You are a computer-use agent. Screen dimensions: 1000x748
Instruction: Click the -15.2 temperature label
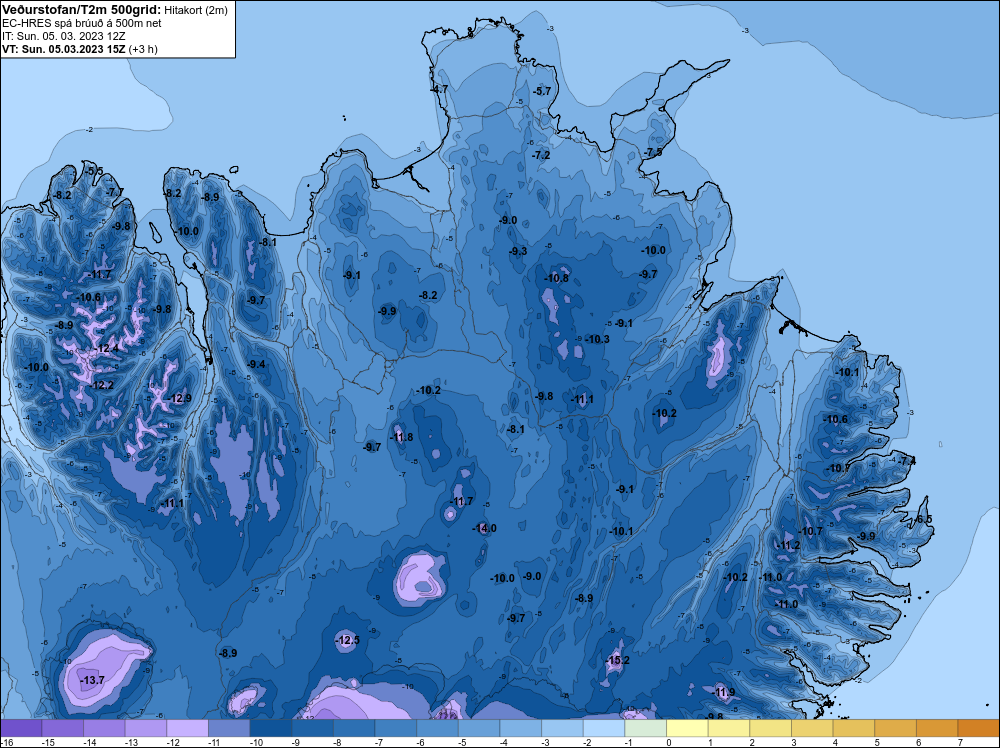tap(617, 660)
